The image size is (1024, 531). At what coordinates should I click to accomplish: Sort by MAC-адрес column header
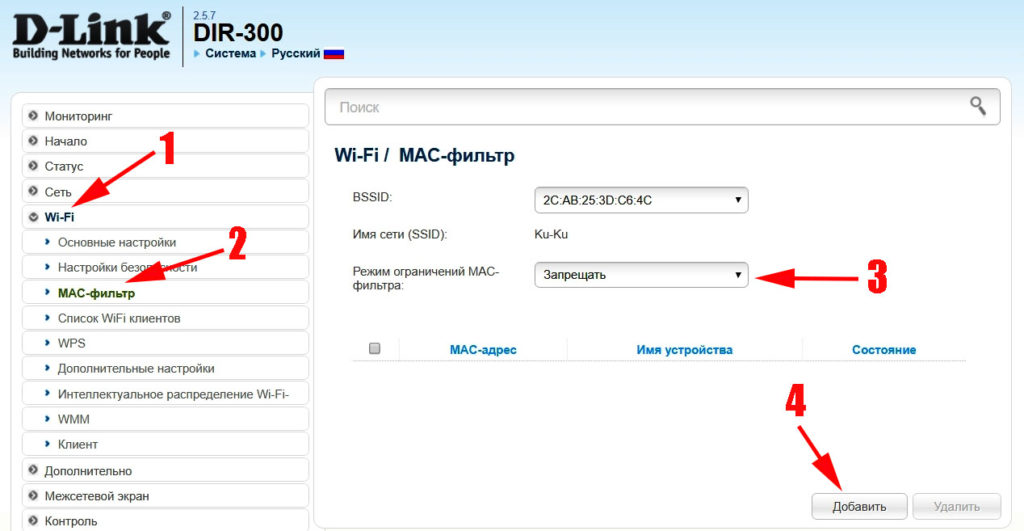[483, 350]
